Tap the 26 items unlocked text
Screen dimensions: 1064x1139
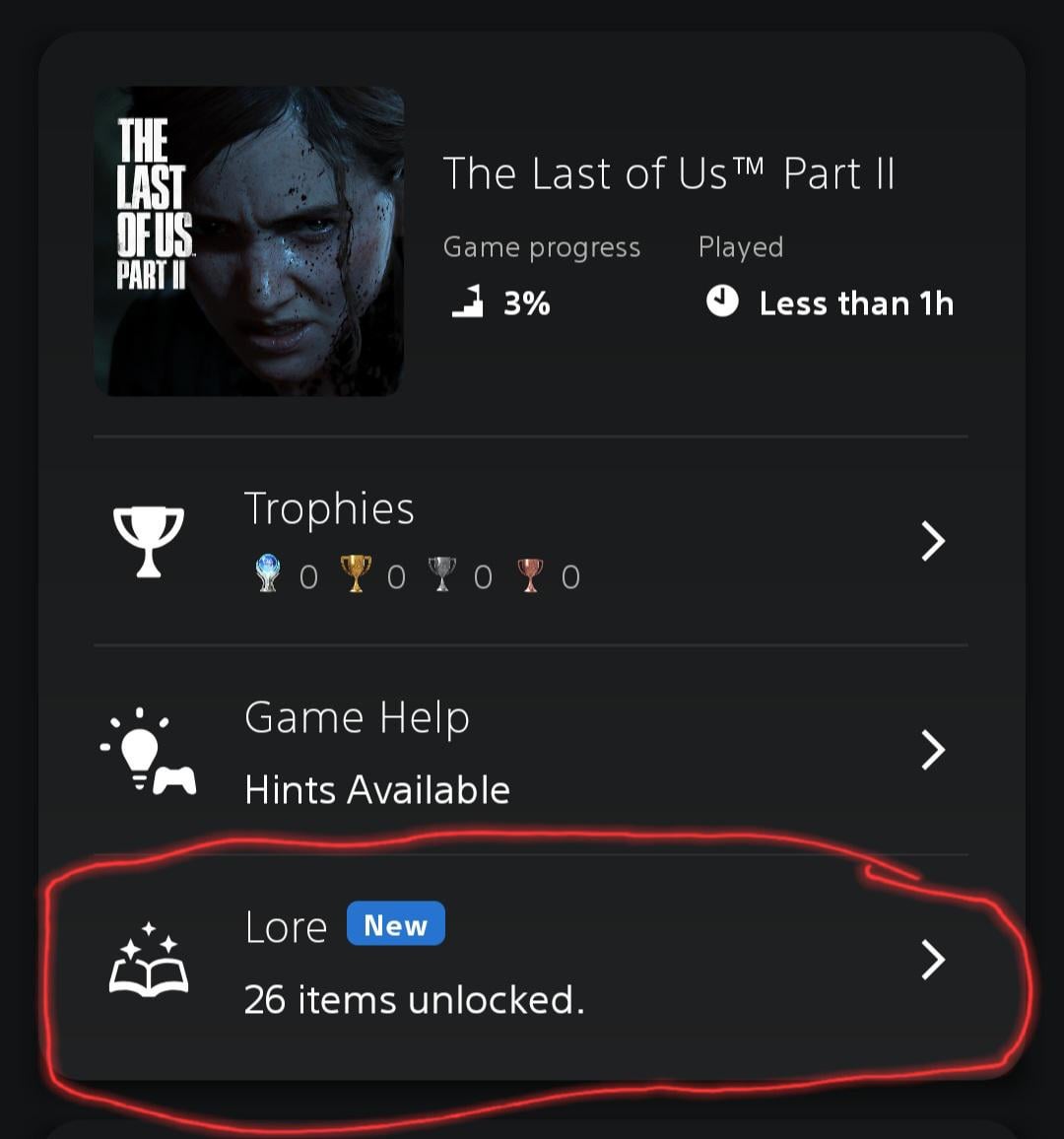[414, 1000]
